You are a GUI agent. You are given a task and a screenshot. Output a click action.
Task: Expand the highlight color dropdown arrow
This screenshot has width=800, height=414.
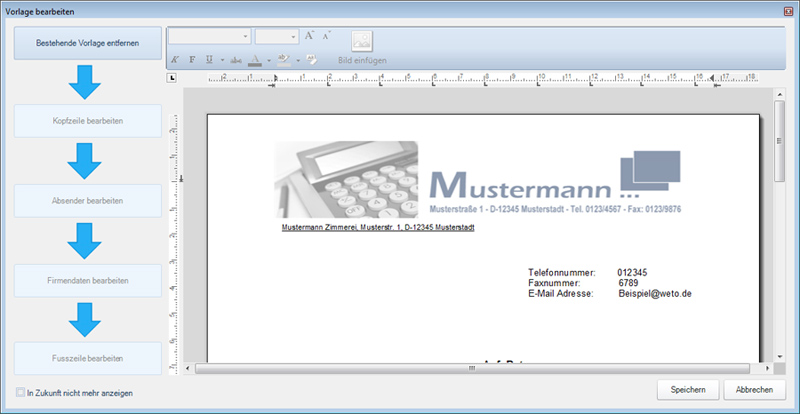point(298,60)
